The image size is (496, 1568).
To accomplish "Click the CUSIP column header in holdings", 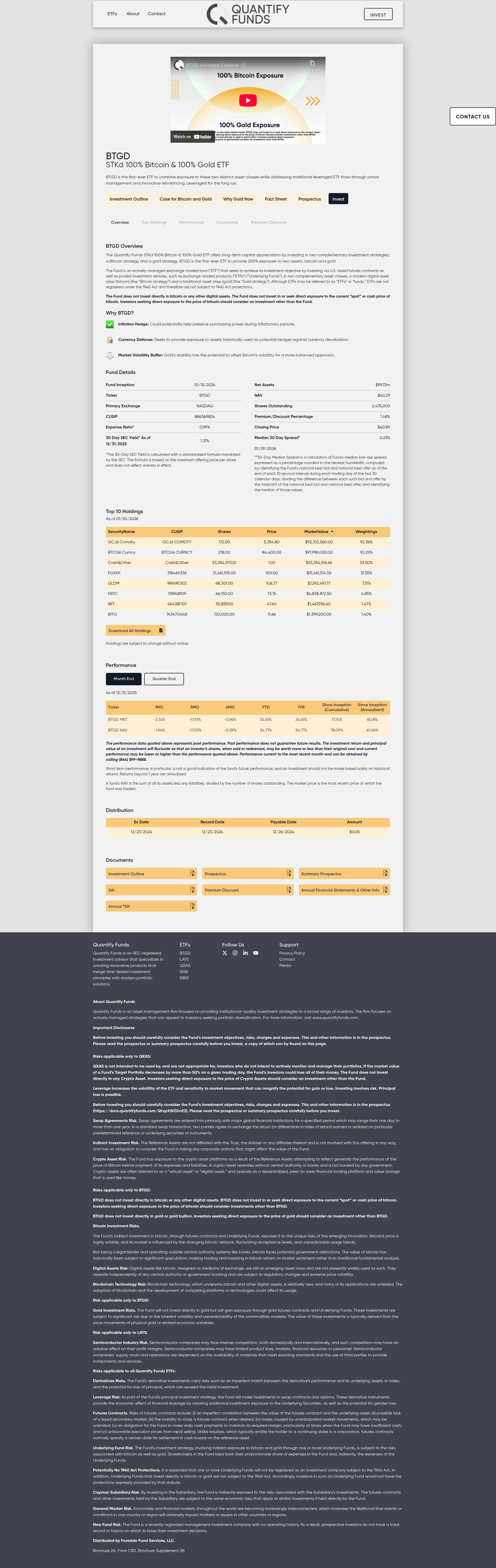I will pos(177,532).
